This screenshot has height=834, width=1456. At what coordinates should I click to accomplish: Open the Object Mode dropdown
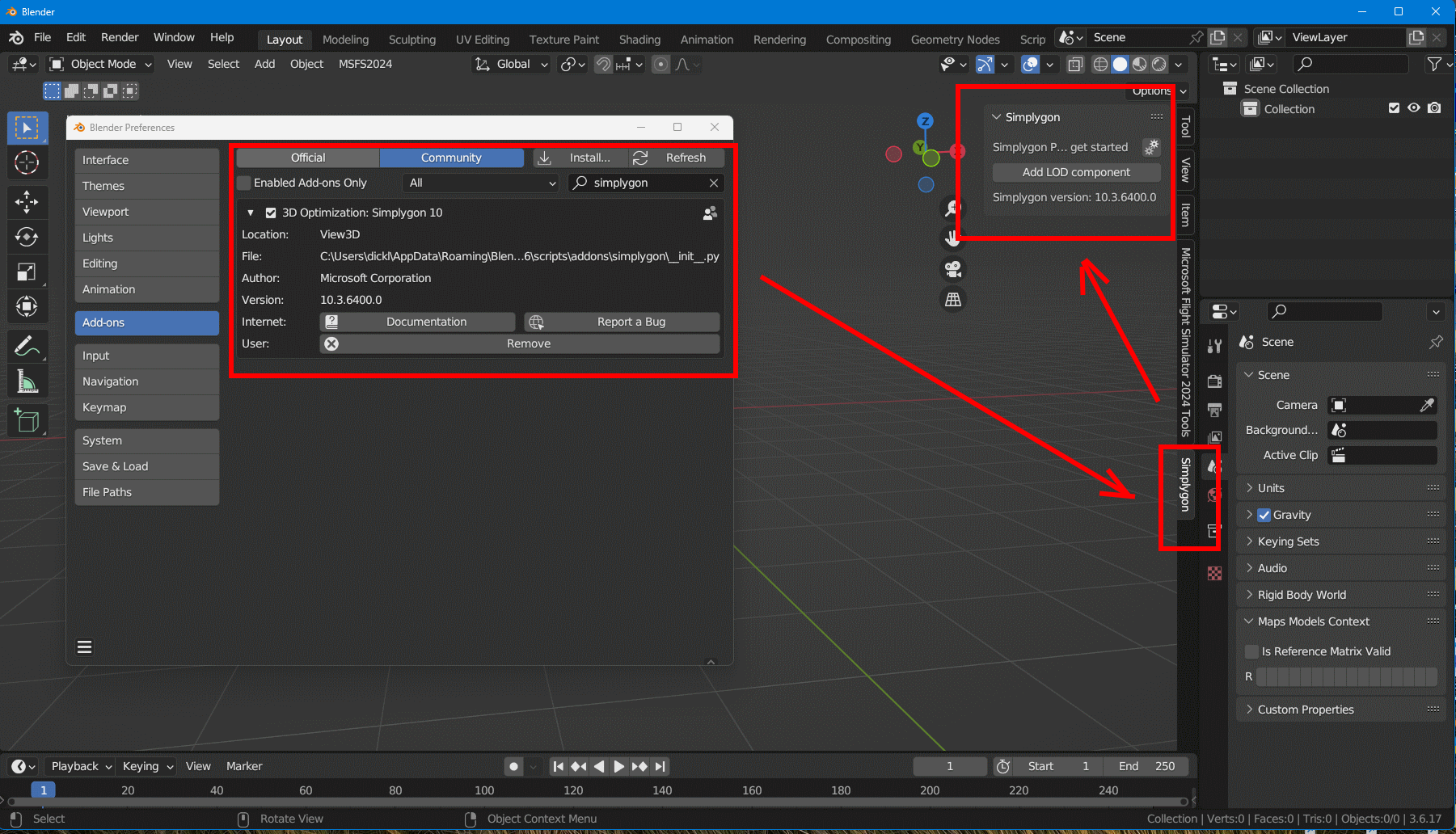pos(100,64)
